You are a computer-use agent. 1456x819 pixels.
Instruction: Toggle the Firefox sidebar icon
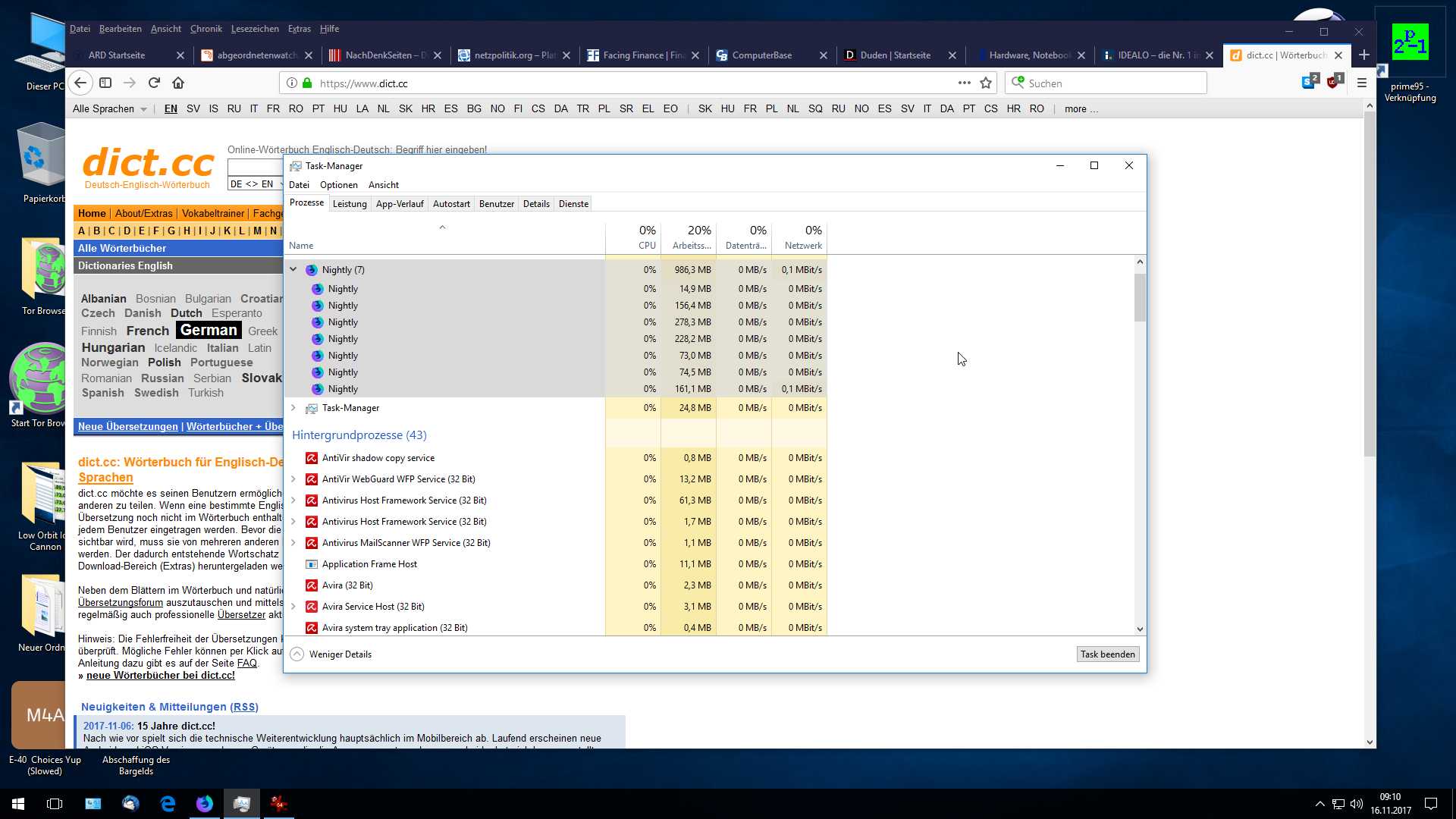tap(105, 83)
